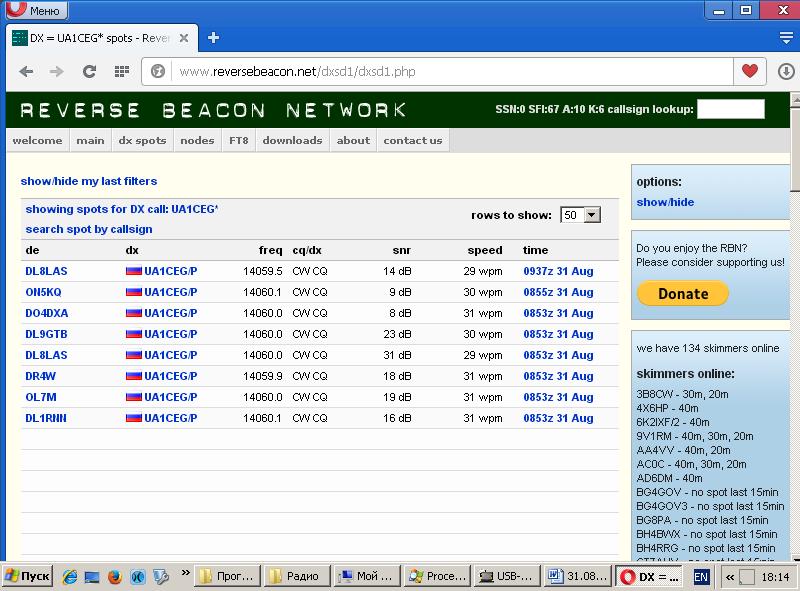
Task: Click the Russian flag in DL9GTB row
Action: click(x=134, y=334)
